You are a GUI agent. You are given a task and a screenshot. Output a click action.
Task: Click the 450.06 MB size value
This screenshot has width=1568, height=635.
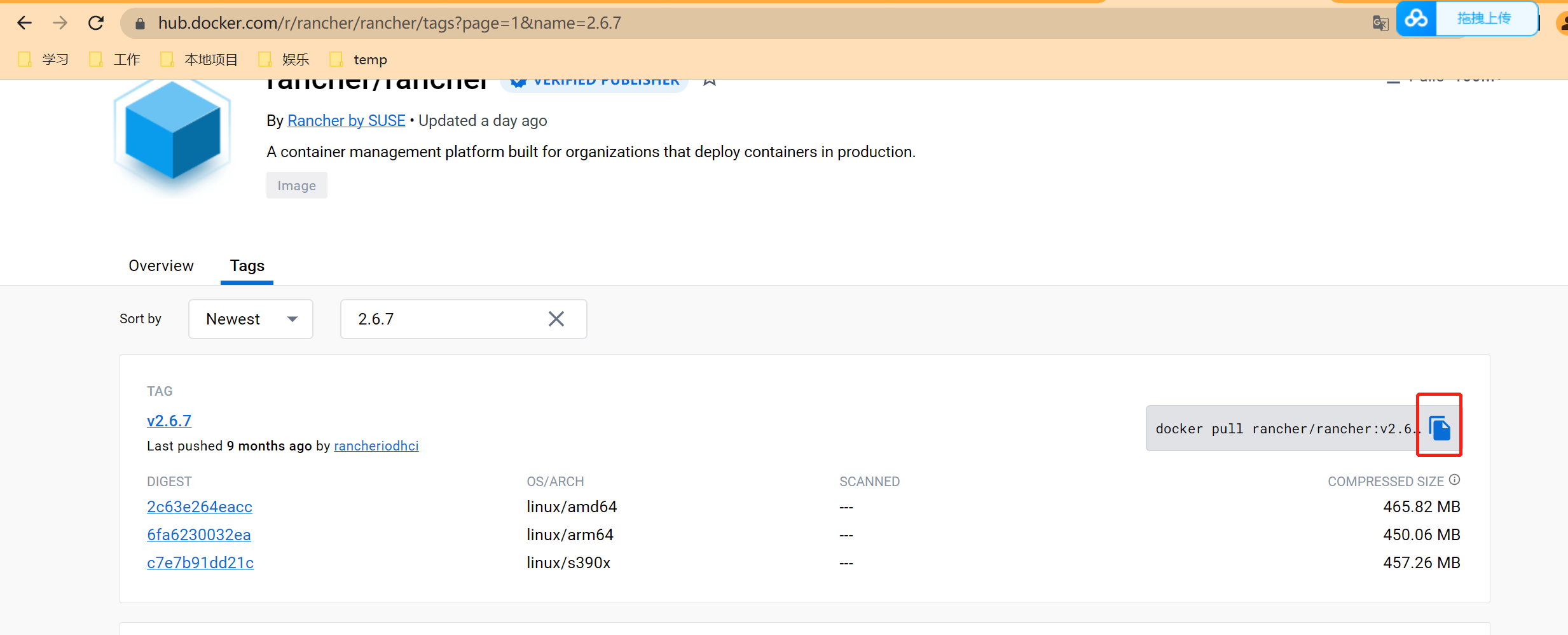click(1421, 535)
